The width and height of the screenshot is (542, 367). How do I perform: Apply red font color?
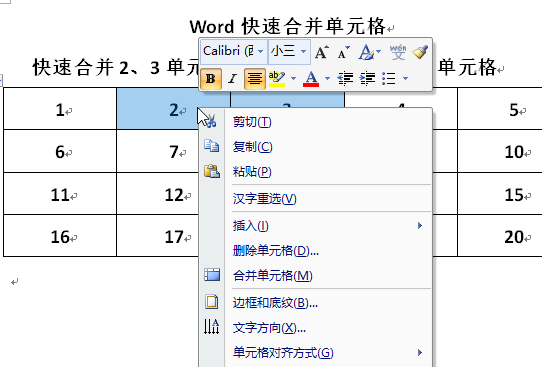(x=311, y=79)
